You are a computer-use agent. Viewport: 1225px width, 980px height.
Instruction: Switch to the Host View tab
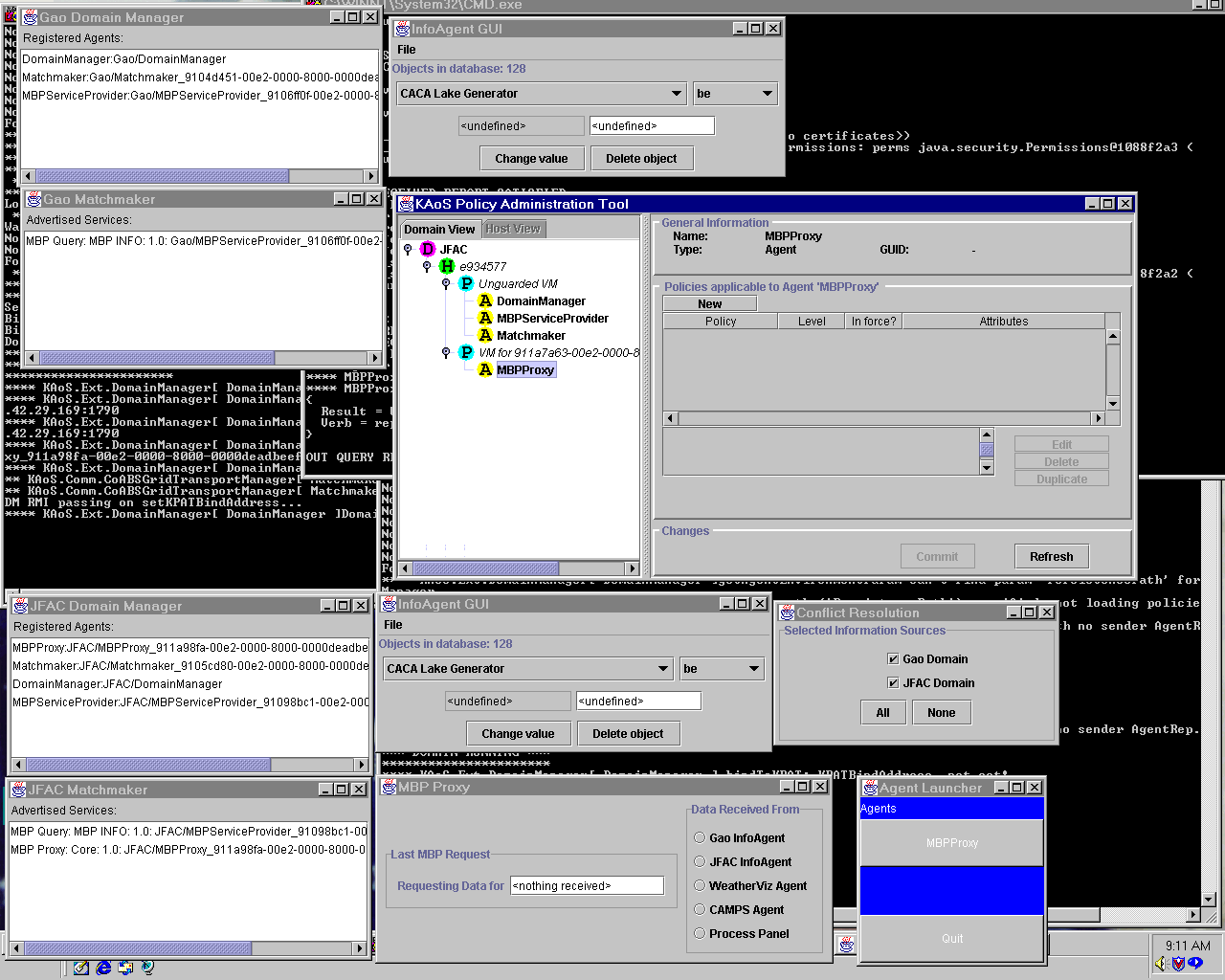tap(513, 229)
